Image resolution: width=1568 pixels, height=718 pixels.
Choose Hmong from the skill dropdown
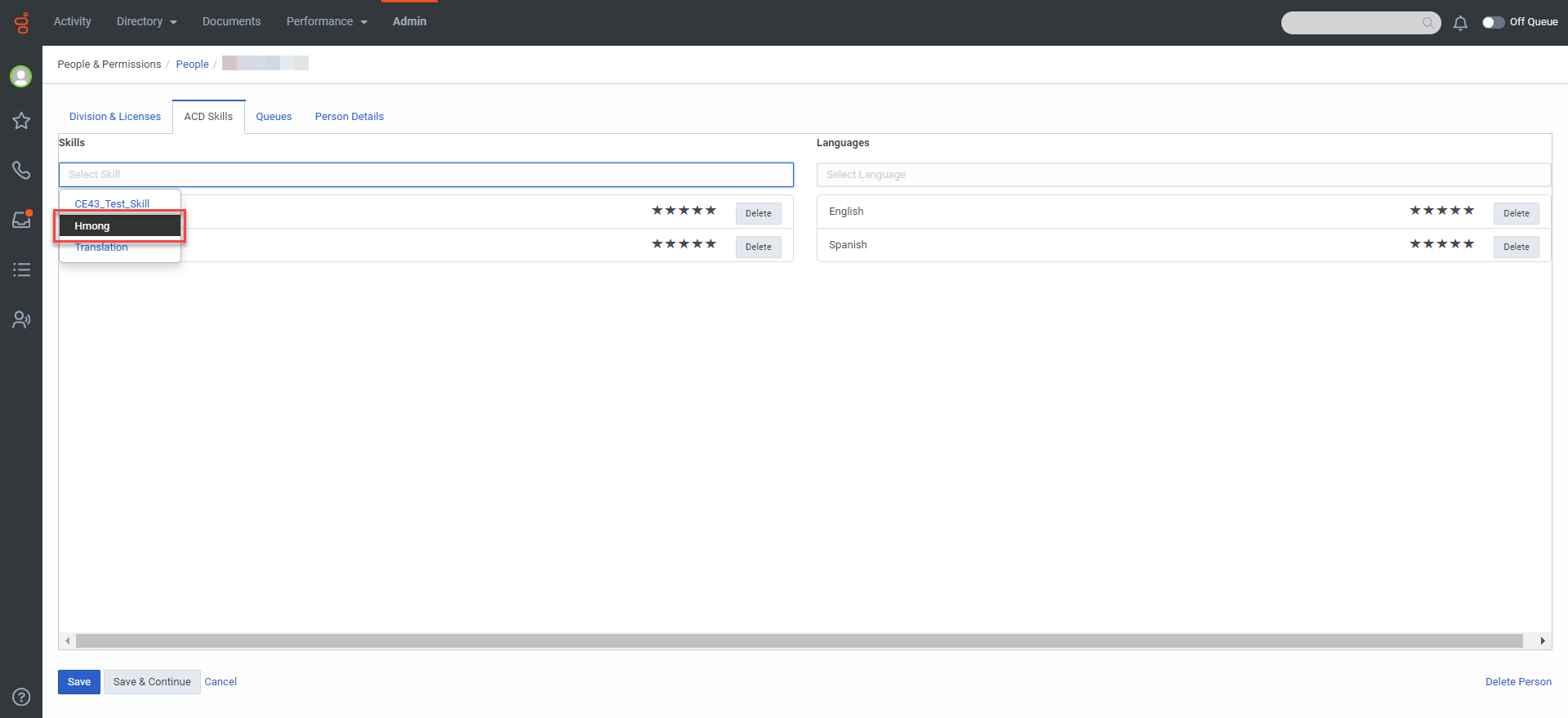point(120,225)
